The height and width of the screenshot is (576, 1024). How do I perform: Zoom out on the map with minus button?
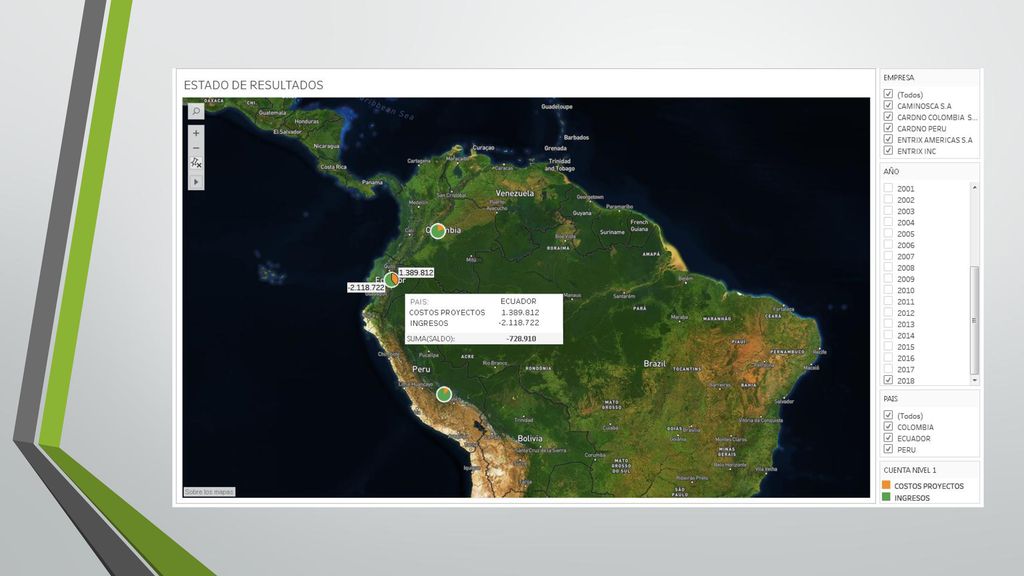196,148
